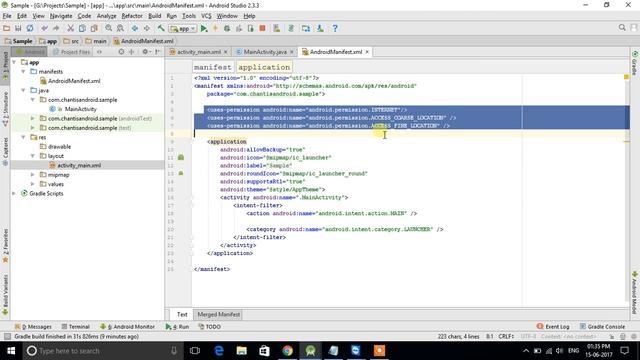640x360 pixels.
Task: Click the Open folder toolbar icon
Action: coord(7,28)
